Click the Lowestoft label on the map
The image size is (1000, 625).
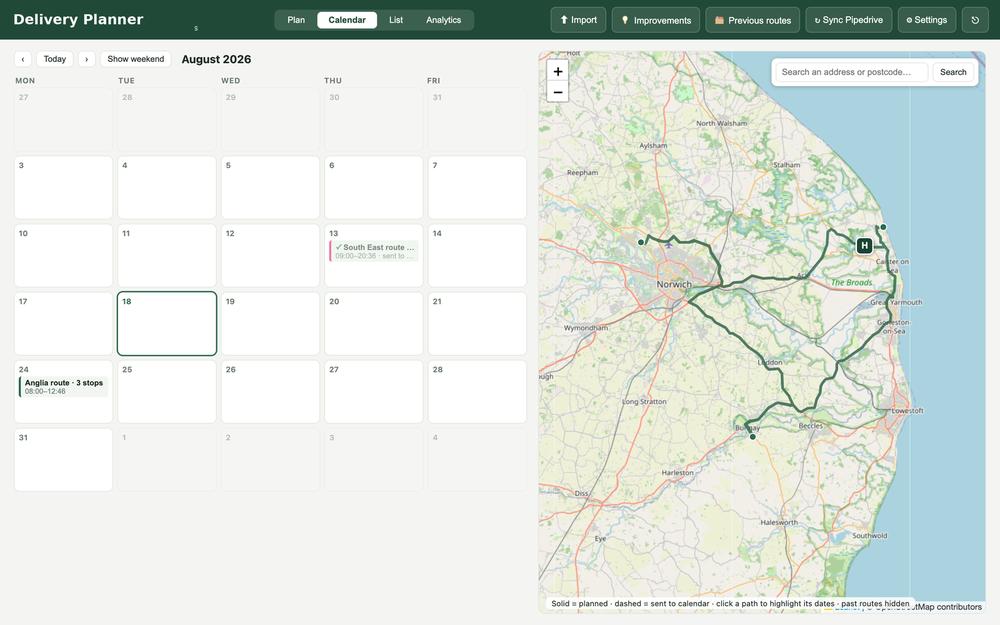(907, 411)
